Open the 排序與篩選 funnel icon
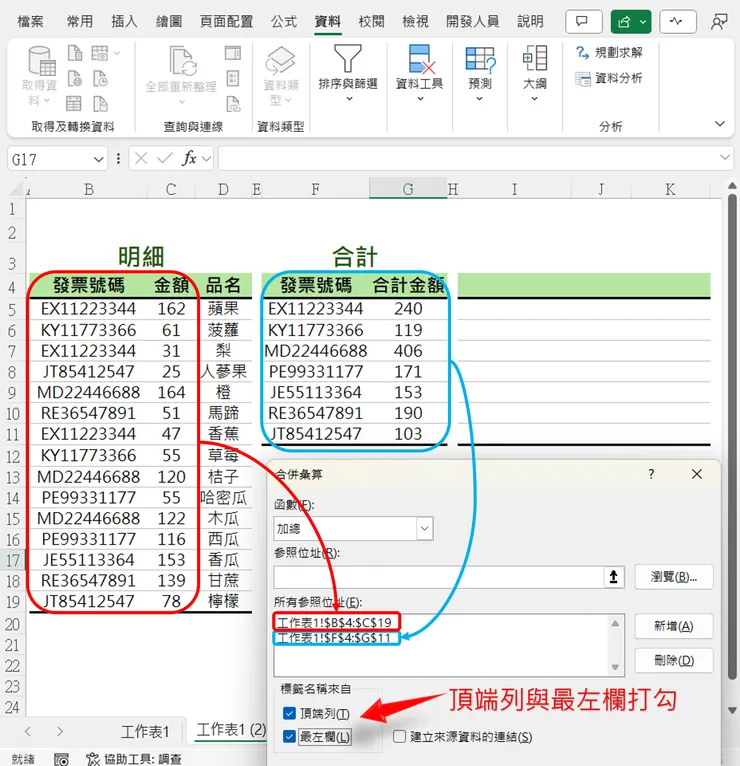 click(x=347, y=59)
